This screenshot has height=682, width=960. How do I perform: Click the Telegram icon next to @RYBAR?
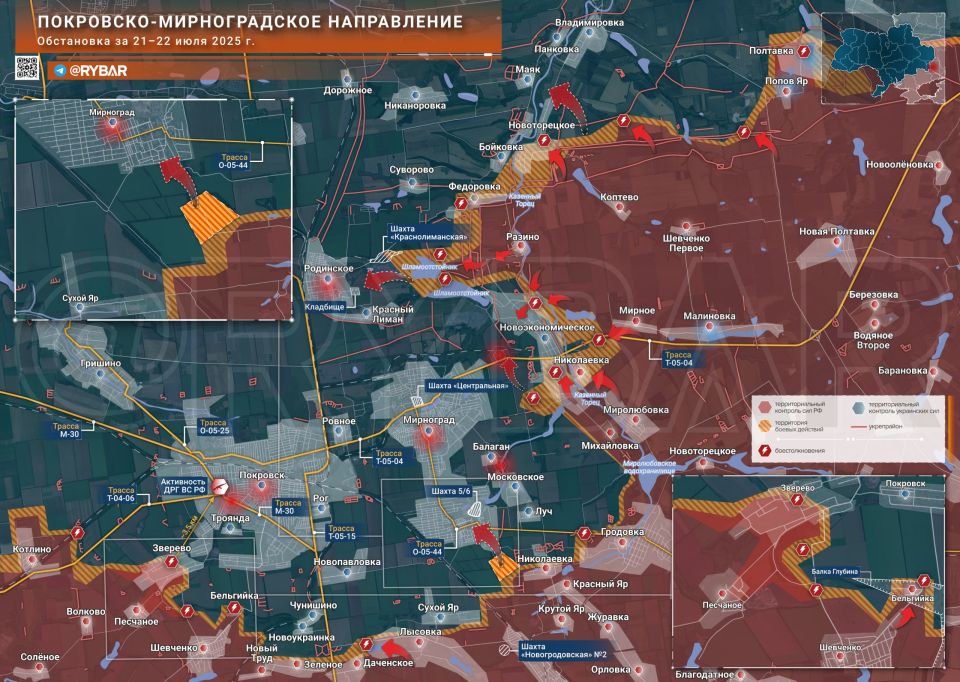(x=60, y=71)
